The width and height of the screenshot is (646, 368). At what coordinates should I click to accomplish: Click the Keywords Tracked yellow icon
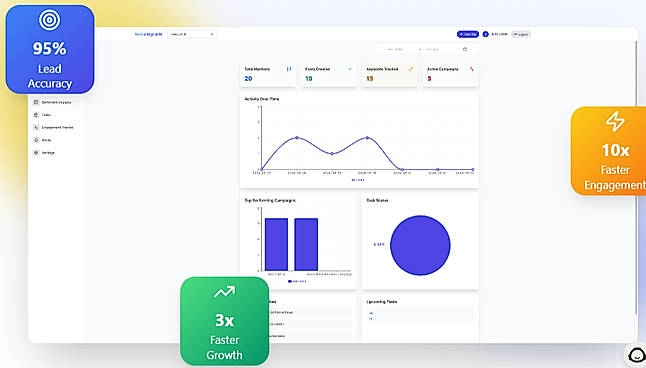(410, 69)
